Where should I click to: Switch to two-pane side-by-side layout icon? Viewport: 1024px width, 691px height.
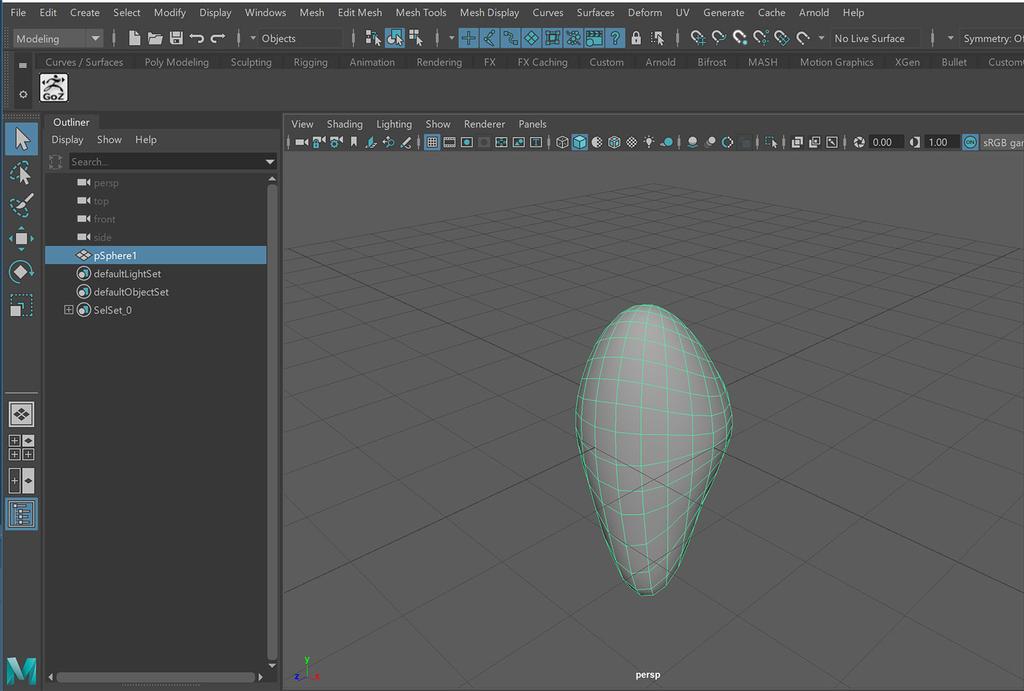tap(22, 481)
